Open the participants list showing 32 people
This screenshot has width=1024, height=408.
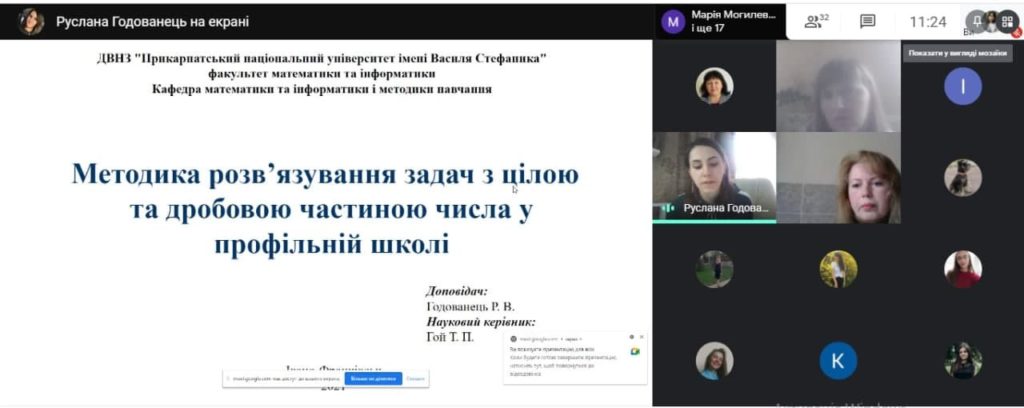(x=816, y=22)
